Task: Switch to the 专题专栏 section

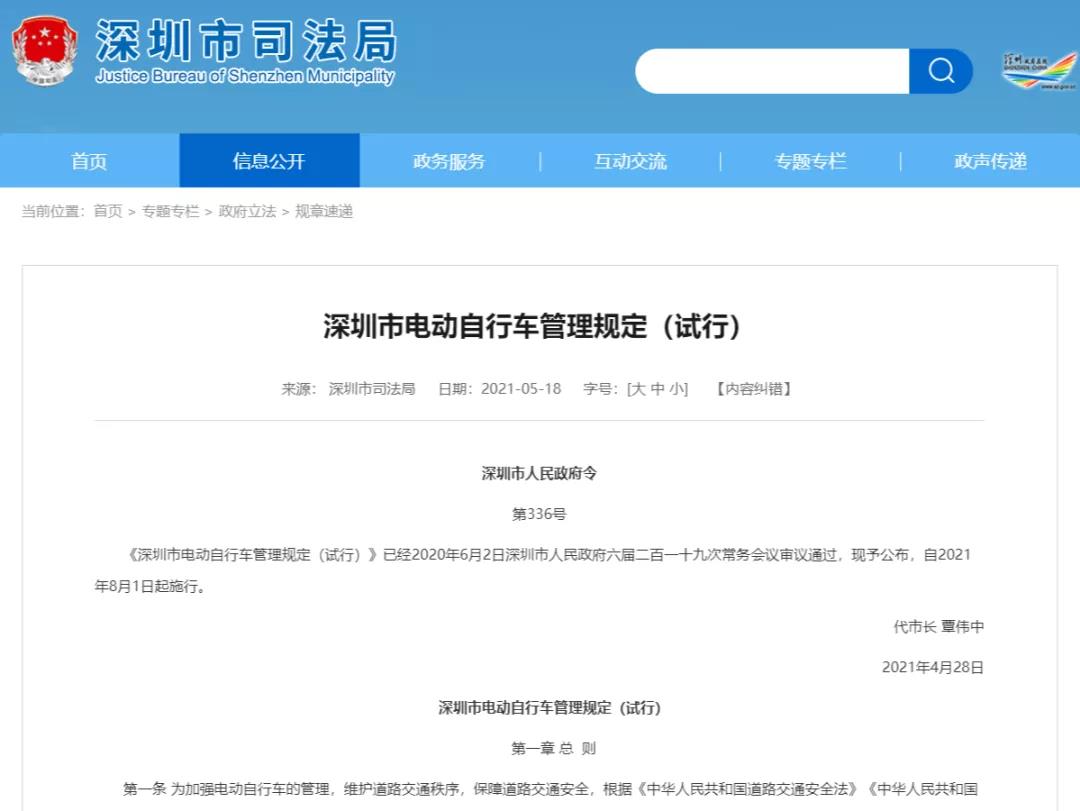Action: tap(810, 161)
